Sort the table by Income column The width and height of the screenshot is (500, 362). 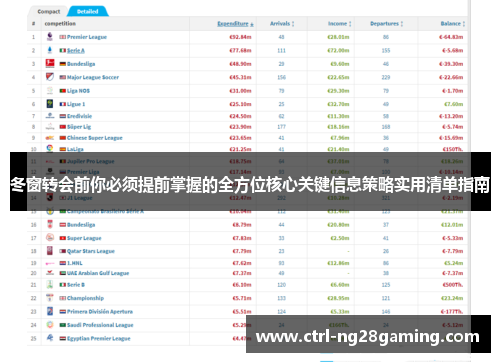(339, 24)
